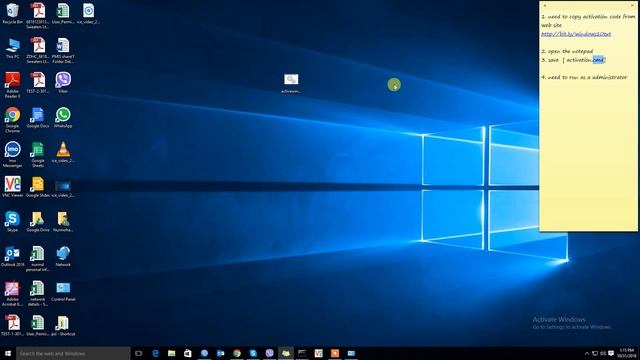The height and width of the screenshot is (360, 640).
Task: Select the pdf - Shortcut folder icon
Action: [63, 326]
